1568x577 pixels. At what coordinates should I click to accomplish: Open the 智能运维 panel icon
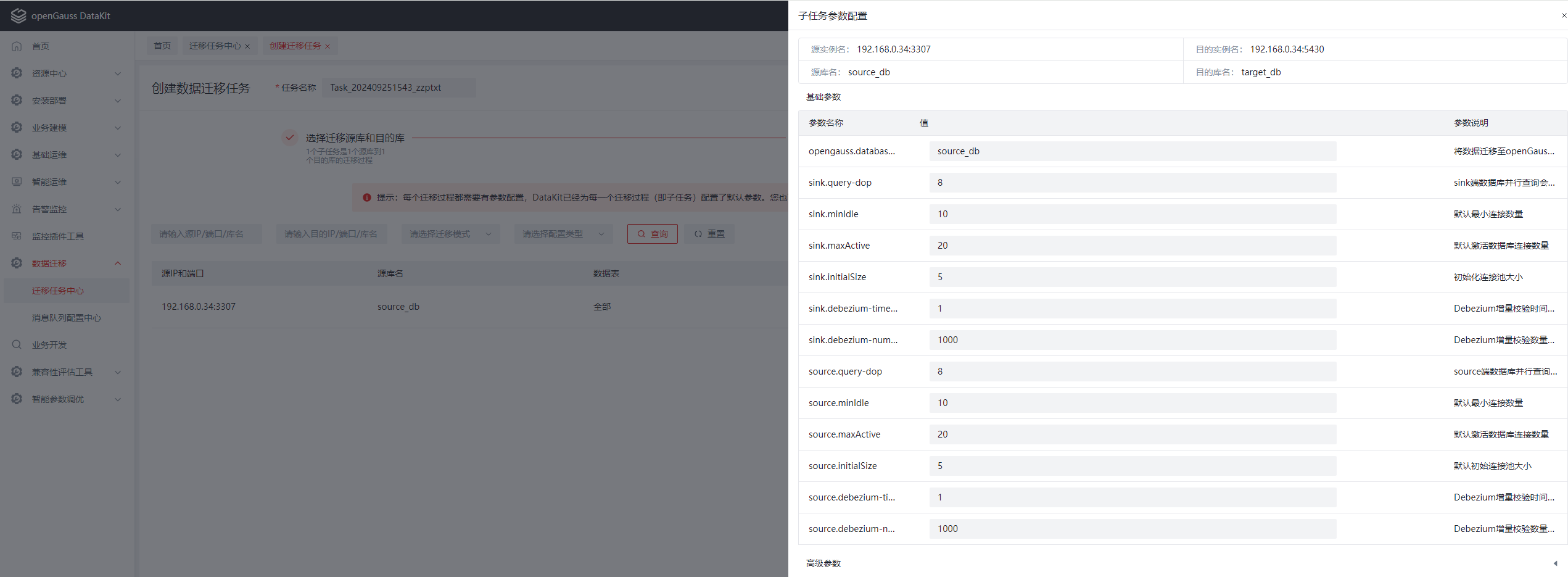[17, 181]
